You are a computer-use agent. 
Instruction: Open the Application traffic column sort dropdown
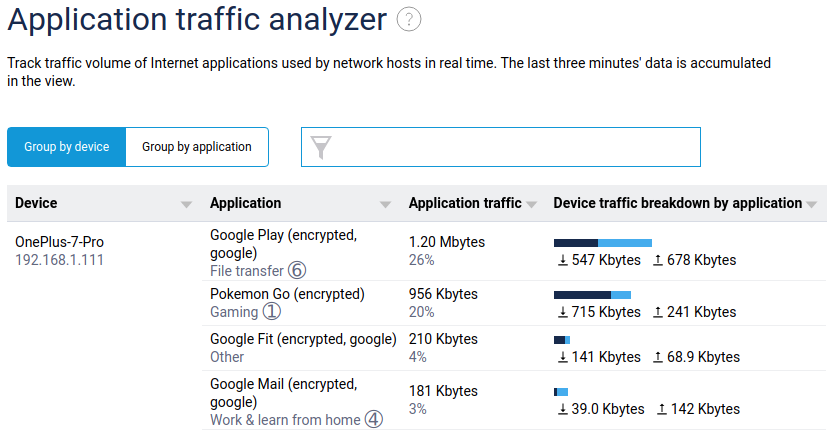point(532,204)
